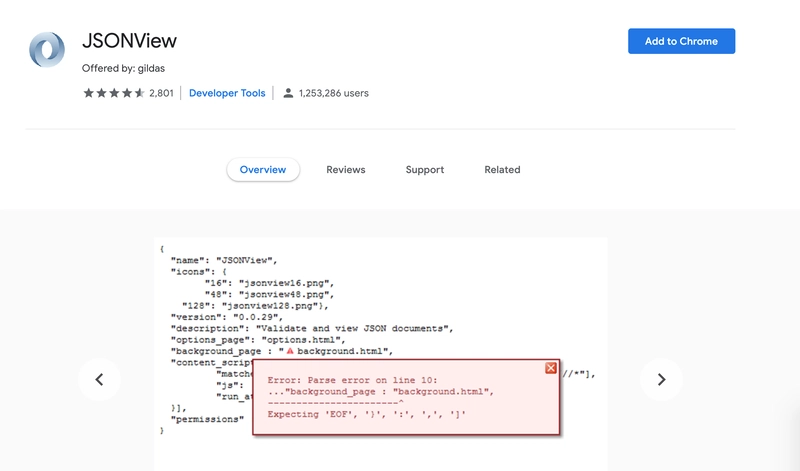Viewport: 800px width, 471px height.
Task: Select the Overview tab
Action: coord(263,169)
